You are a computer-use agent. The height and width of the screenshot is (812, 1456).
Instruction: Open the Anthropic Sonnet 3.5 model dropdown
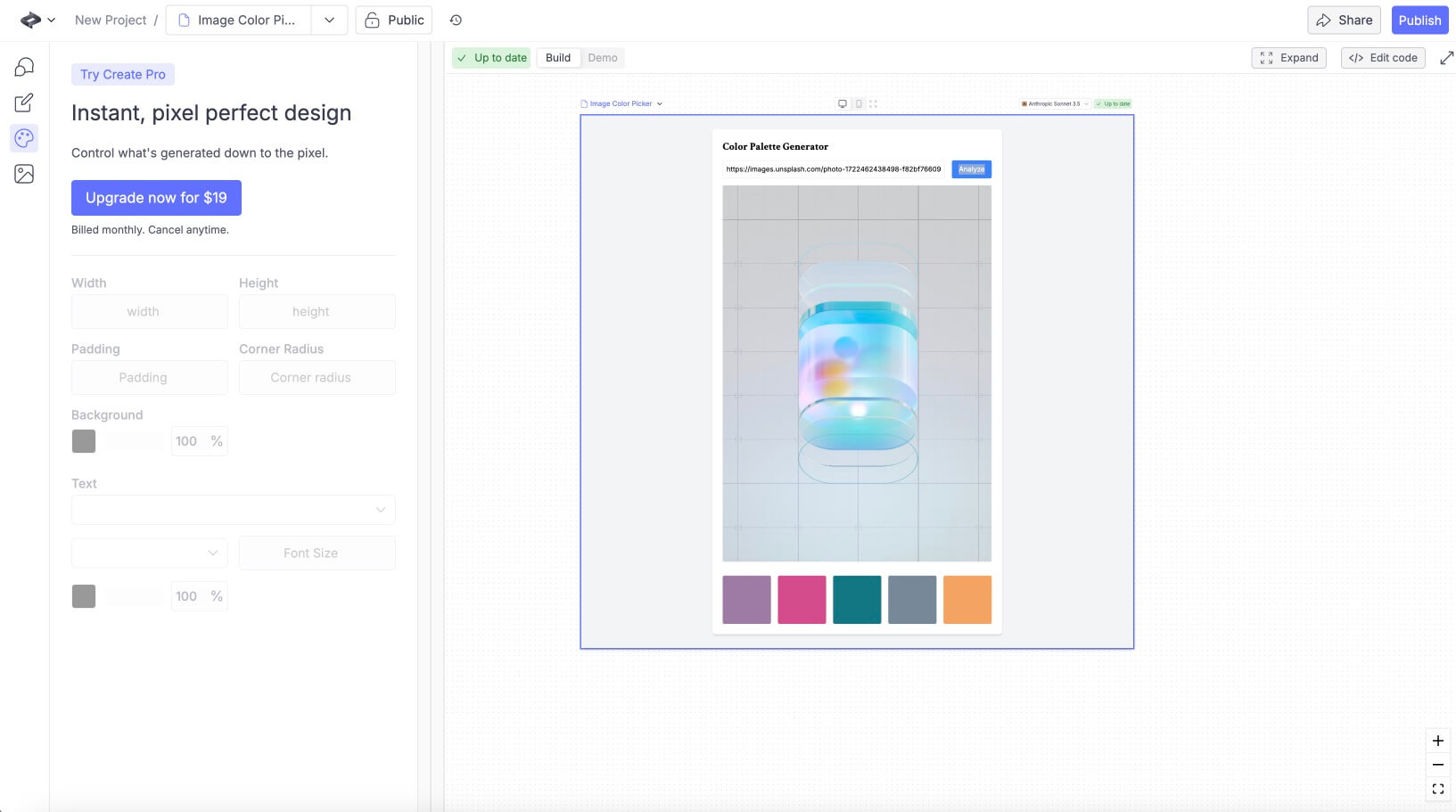(x=1055, y=103)
